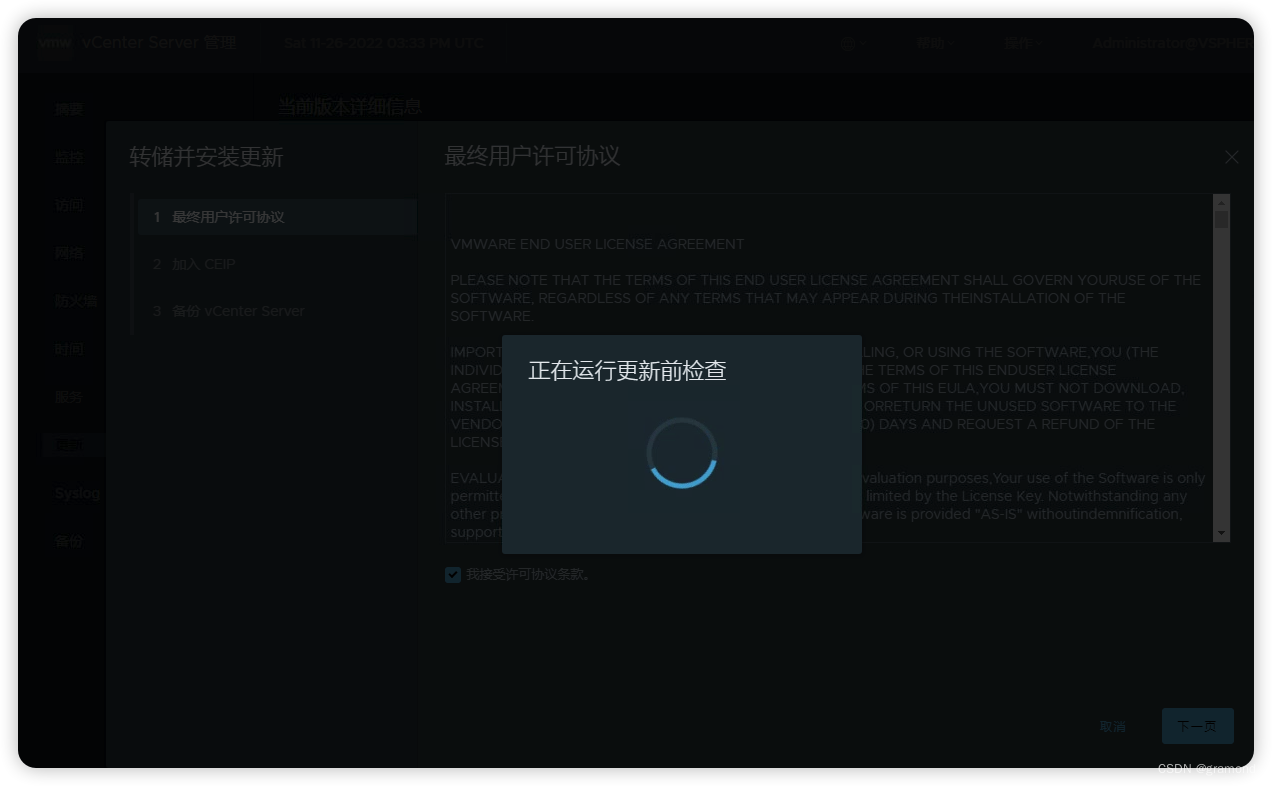Click the license text scrollbar up arrow
The width and height of the screenshot is (1272, 786).
point(1221,202)
